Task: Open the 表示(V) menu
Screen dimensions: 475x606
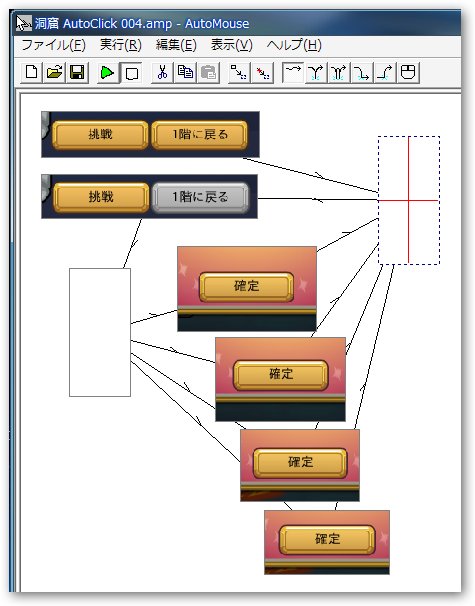Action: click(x=232, y=45)
